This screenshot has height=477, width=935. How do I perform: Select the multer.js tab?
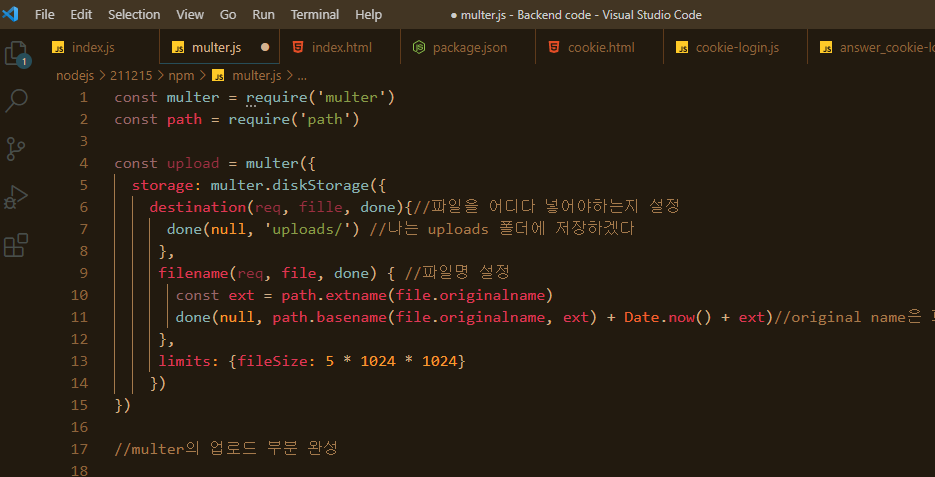(219, 47)
